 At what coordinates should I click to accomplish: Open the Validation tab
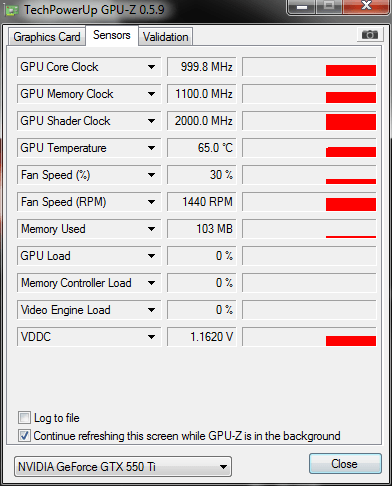click(x=166, y=37)
